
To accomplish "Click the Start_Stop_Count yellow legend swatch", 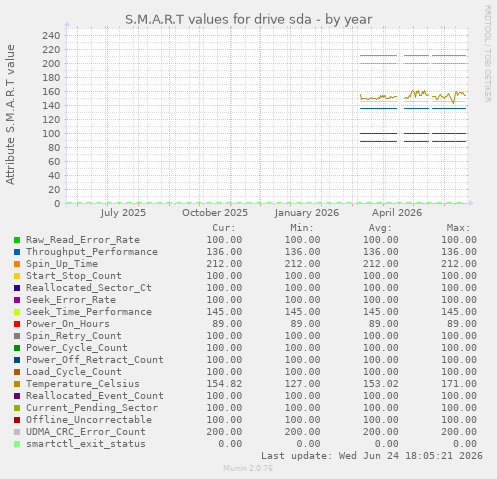I will pyautogui.click(x=17, y=276).
